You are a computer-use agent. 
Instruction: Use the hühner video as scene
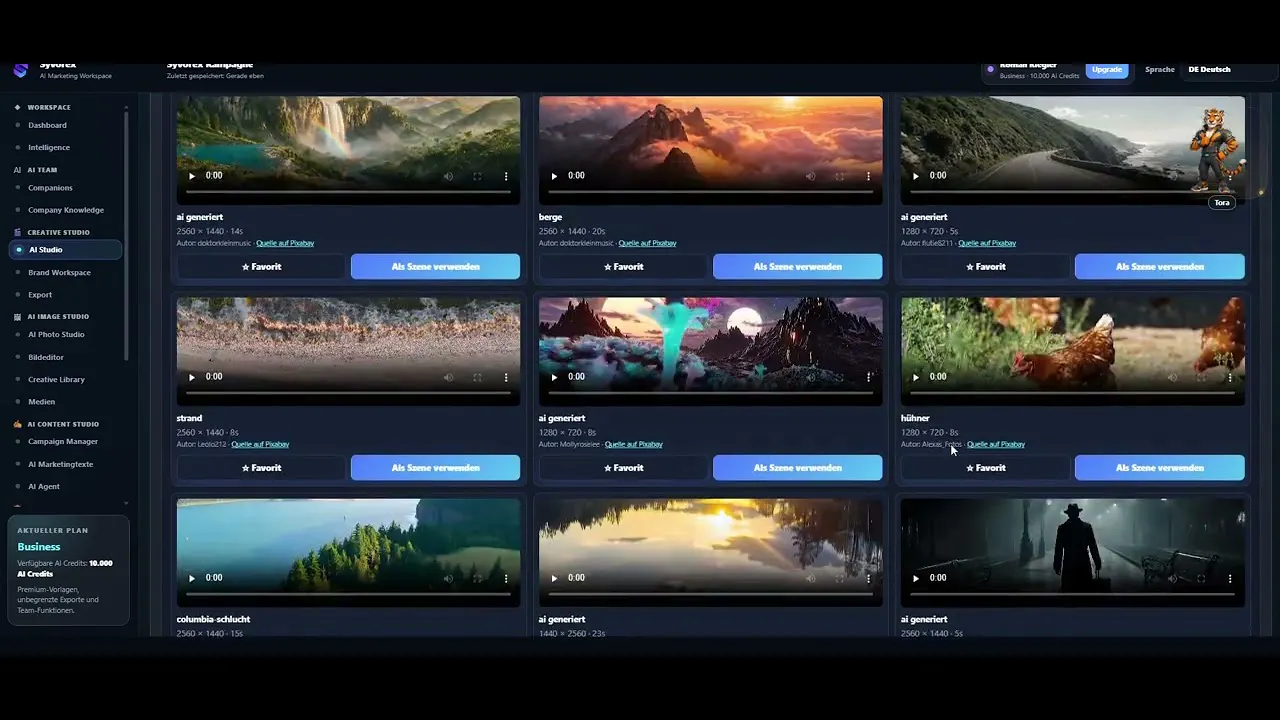(1159, 468)
